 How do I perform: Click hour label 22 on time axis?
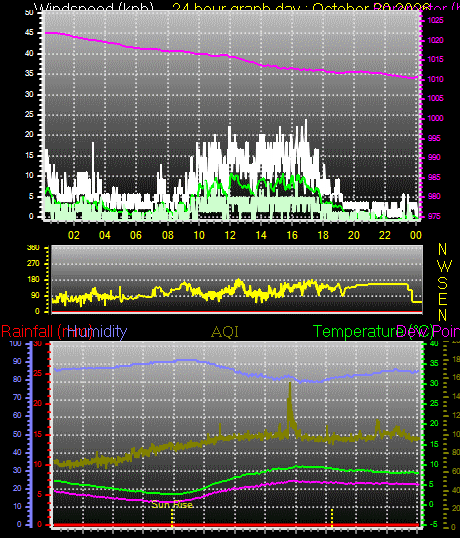(385, 235)
